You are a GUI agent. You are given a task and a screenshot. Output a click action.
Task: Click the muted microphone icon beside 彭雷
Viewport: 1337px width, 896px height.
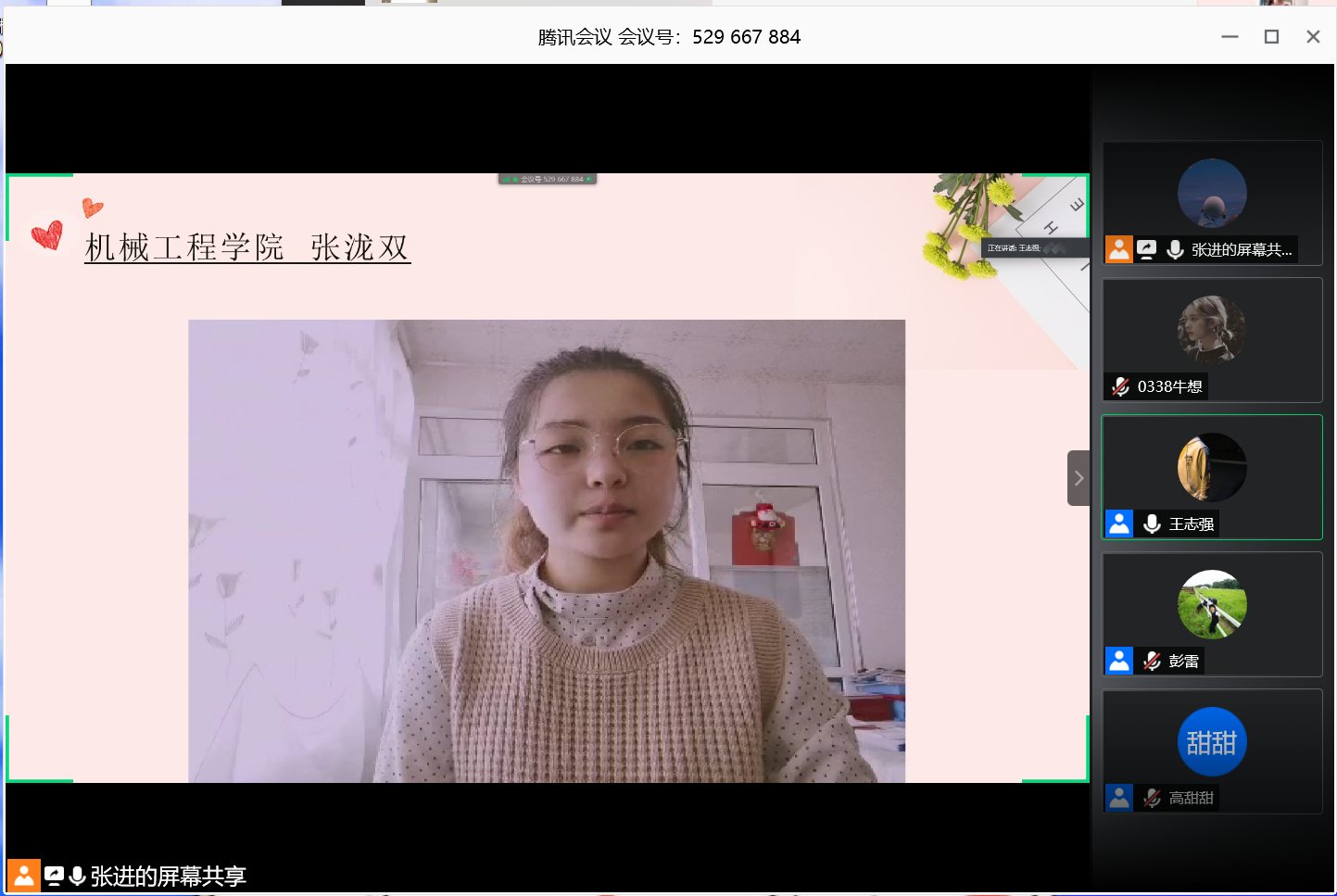1152,661
